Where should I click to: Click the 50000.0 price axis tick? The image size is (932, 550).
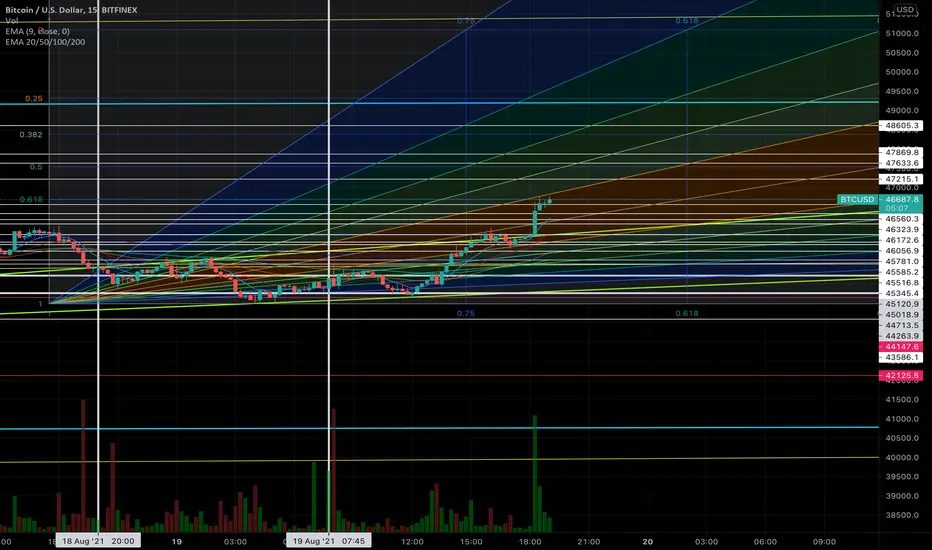point(902,72)
